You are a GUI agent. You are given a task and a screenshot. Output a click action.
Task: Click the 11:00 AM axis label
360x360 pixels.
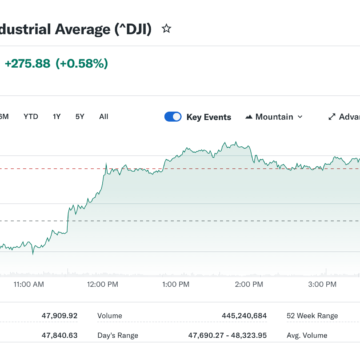point(29,284)
